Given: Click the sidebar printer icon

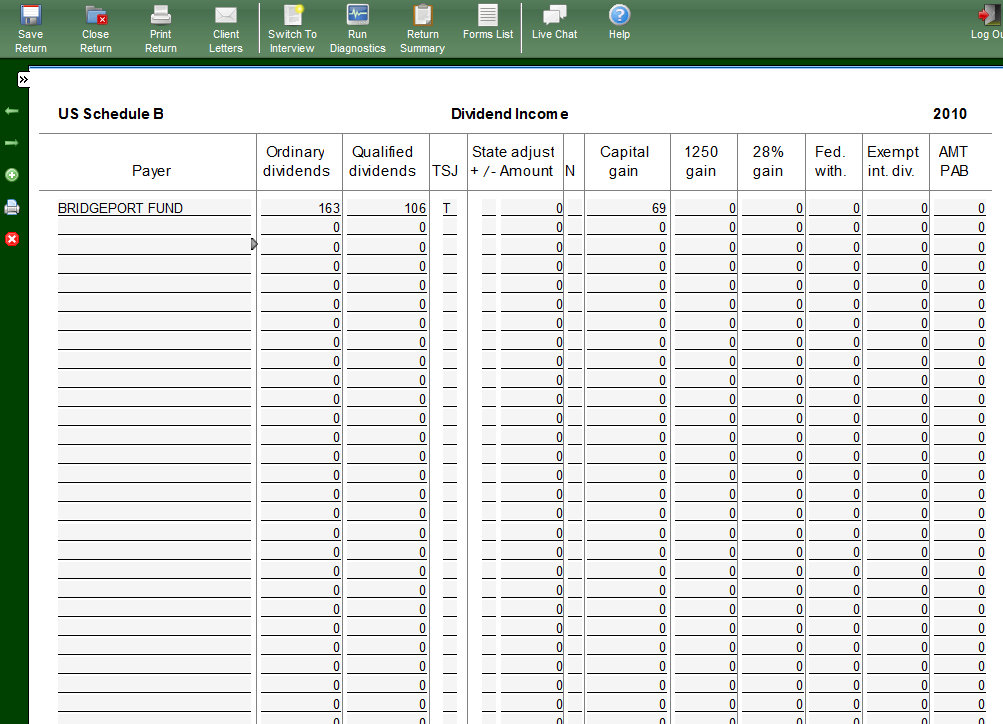Looking at the screenshot, I should coord(12,207).
